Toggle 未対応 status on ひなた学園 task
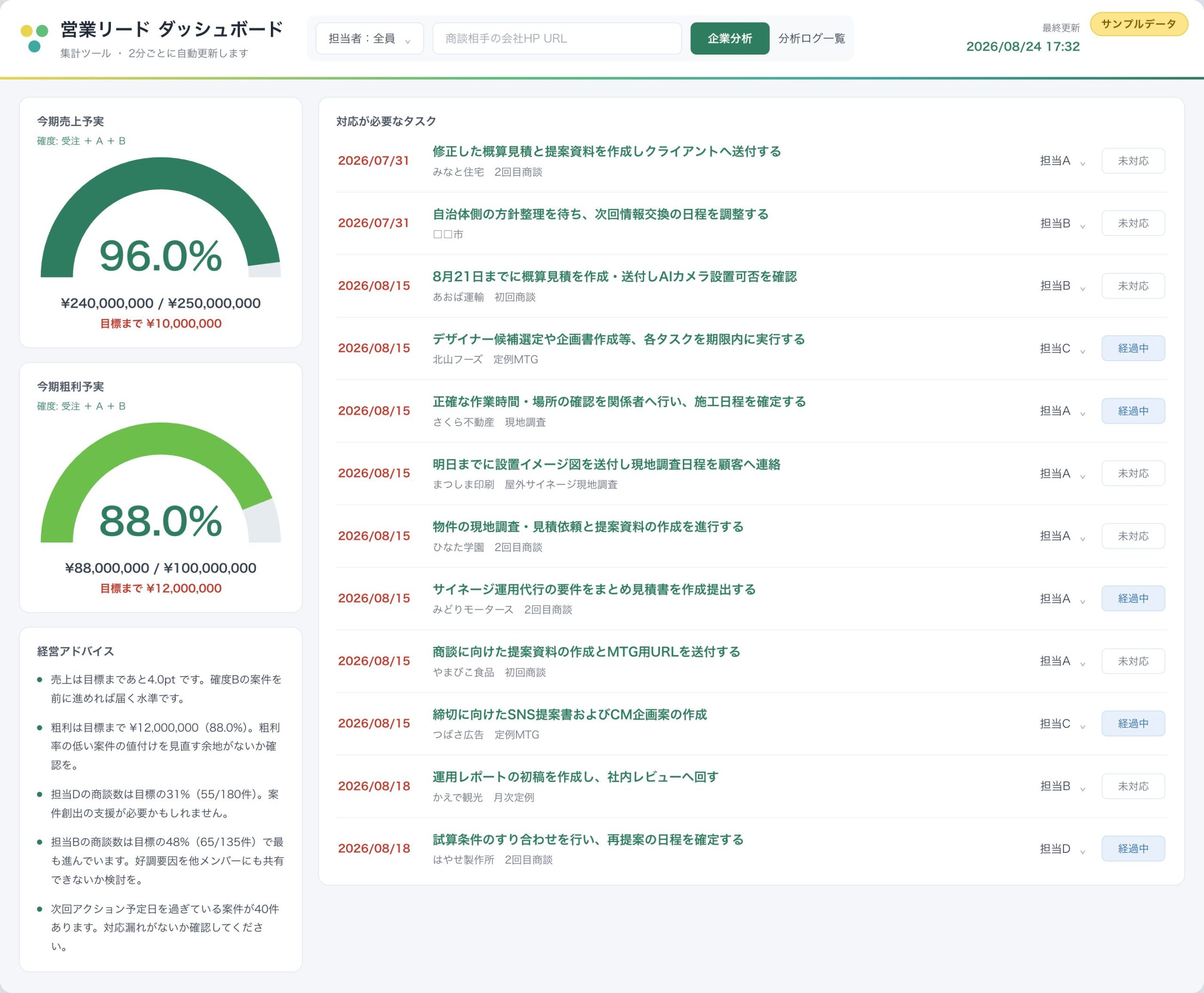The image size is (1204, 993). (1133, 536)
